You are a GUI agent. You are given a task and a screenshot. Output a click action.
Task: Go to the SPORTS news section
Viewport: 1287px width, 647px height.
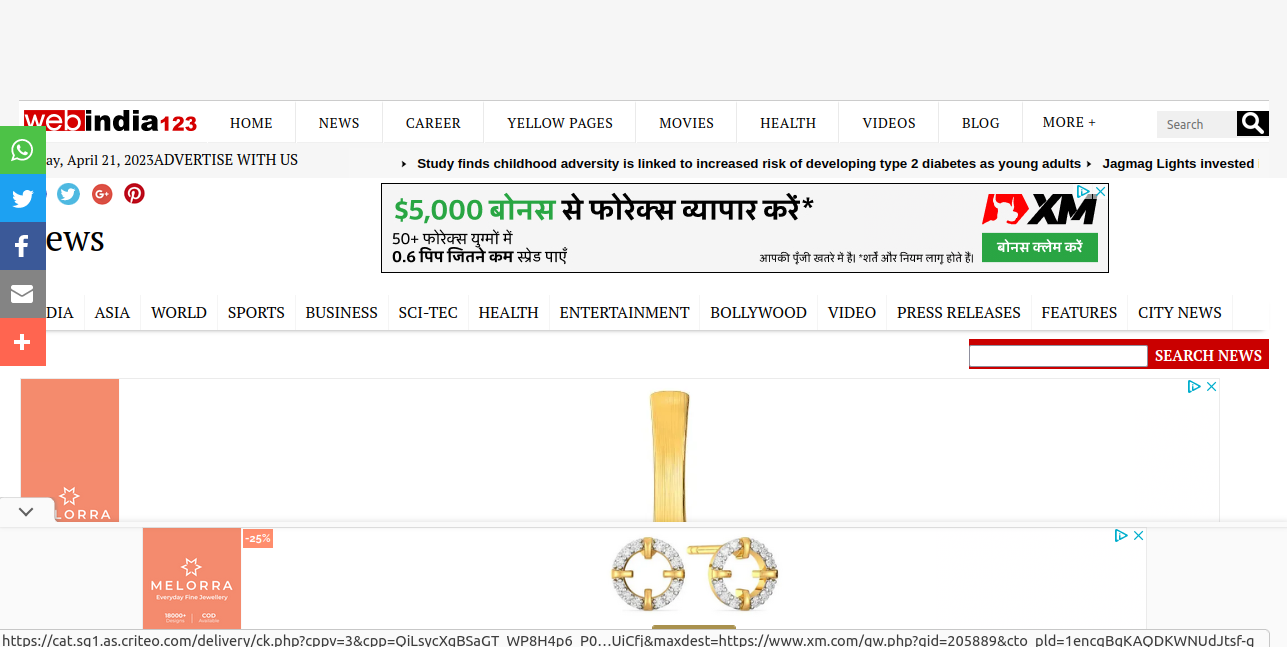pyautogui.click(x=256, y=313)
